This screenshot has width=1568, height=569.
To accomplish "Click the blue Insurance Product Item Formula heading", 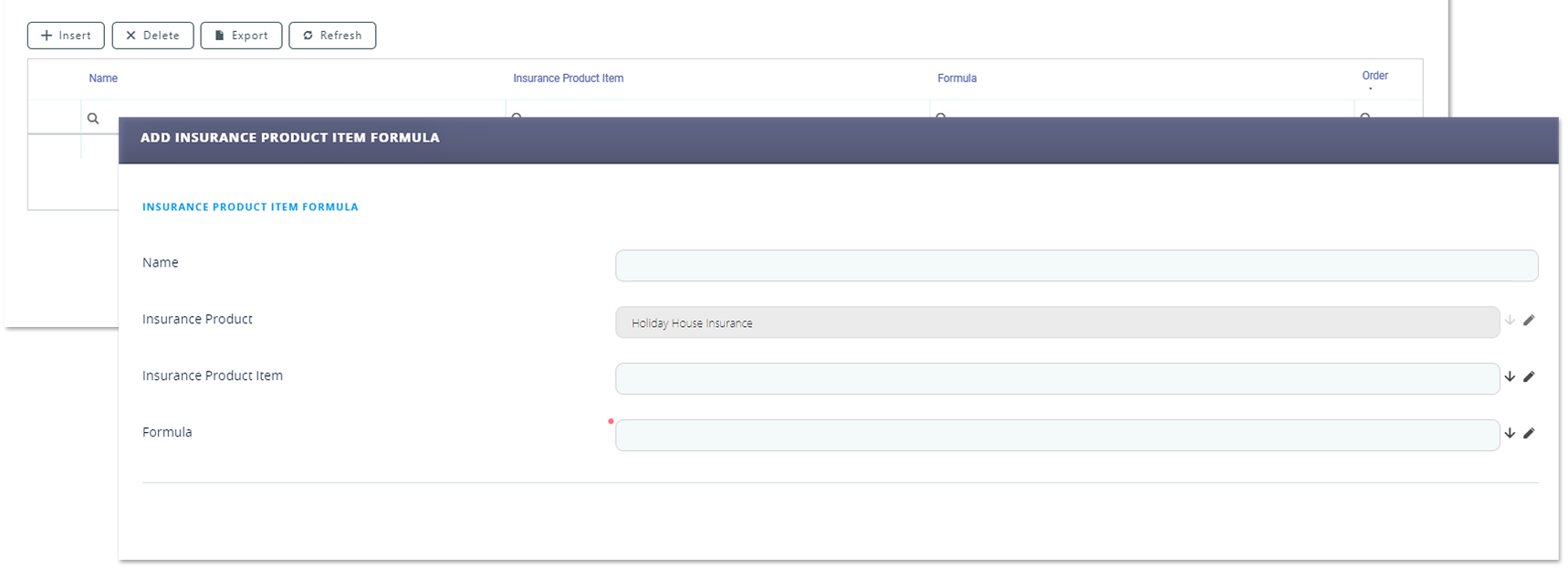I will (x=250, y=207).
